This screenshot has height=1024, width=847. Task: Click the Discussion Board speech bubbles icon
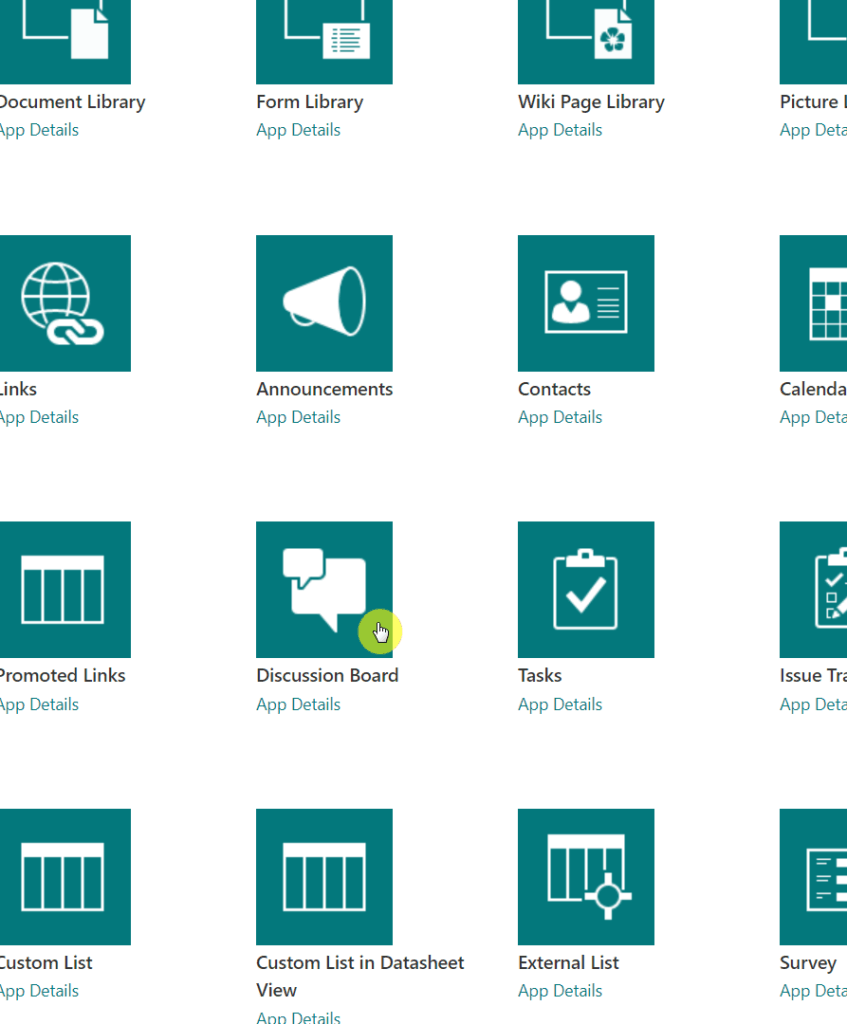click(x=324, y=589)
